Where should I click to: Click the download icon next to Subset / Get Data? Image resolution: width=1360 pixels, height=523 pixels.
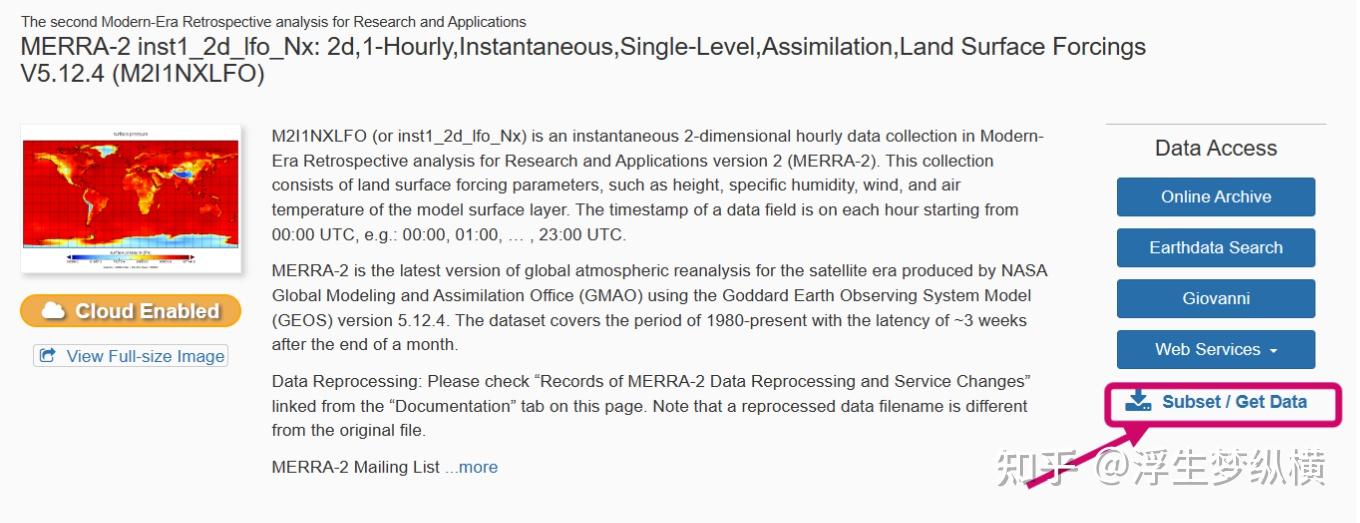coord(1138,402)
